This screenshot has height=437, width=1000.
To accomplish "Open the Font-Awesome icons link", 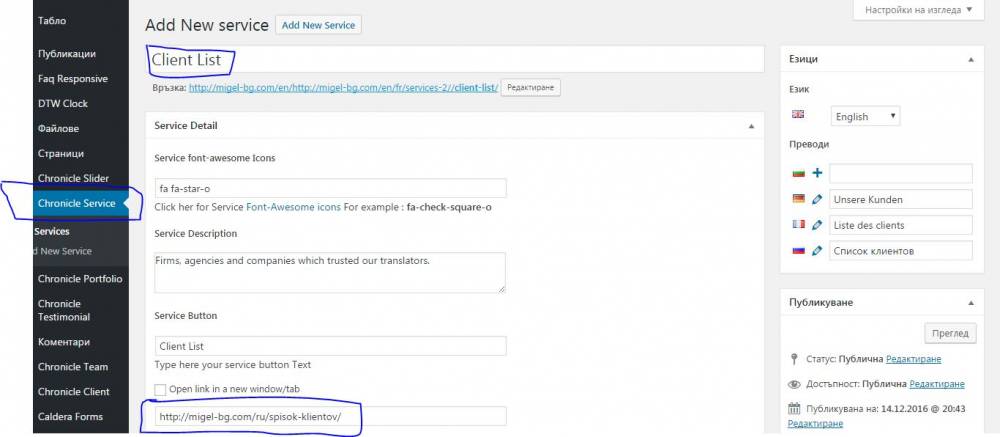I will tap(293, 207).
